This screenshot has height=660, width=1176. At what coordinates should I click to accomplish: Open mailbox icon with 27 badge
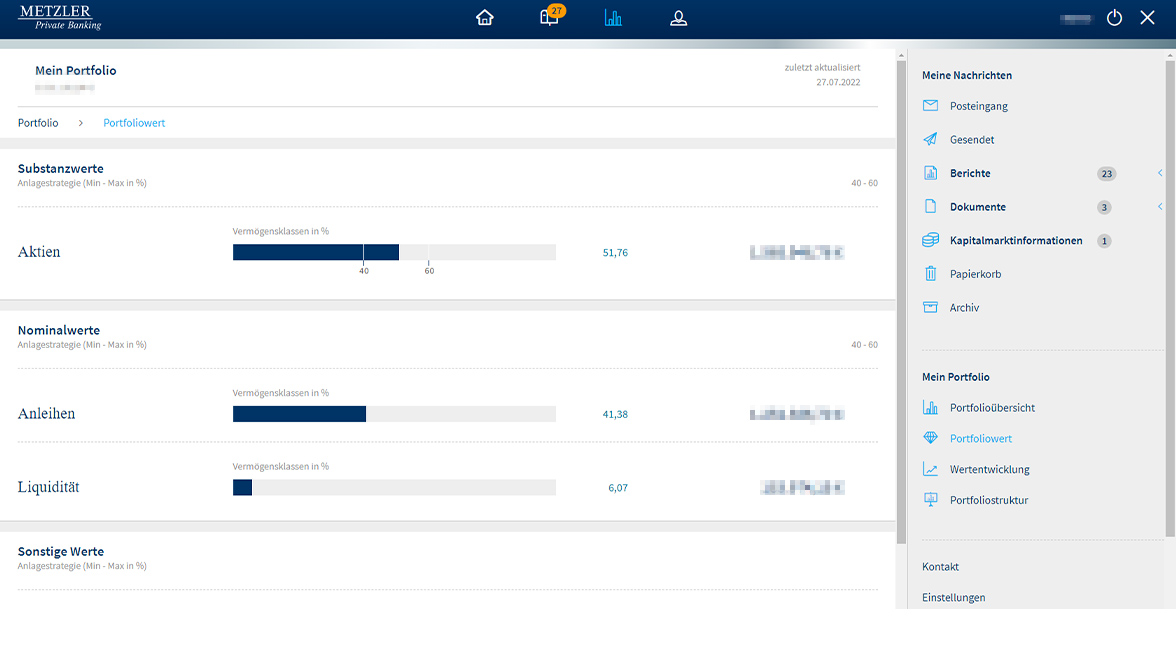549,18
